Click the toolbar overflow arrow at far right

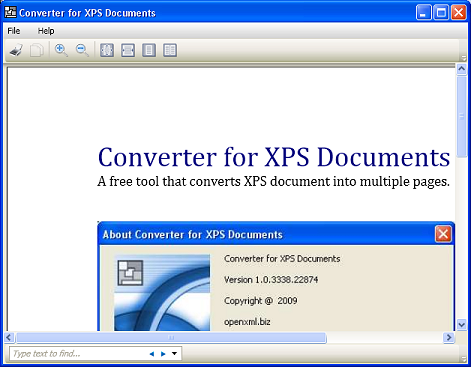[x=463, y=58]
